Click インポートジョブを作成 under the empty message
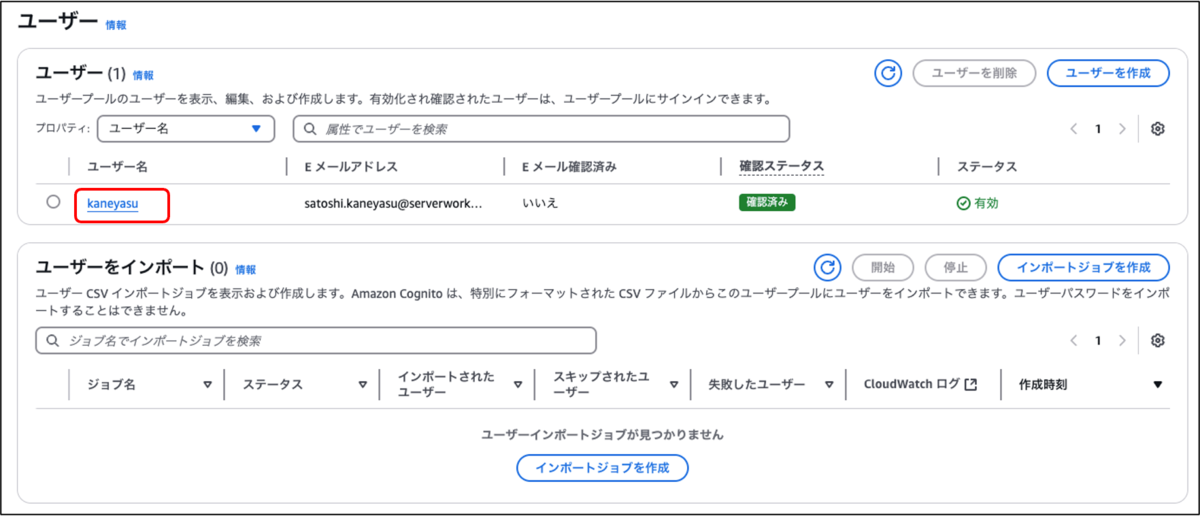The image size is (1200, 516). [x=602, y=467]
